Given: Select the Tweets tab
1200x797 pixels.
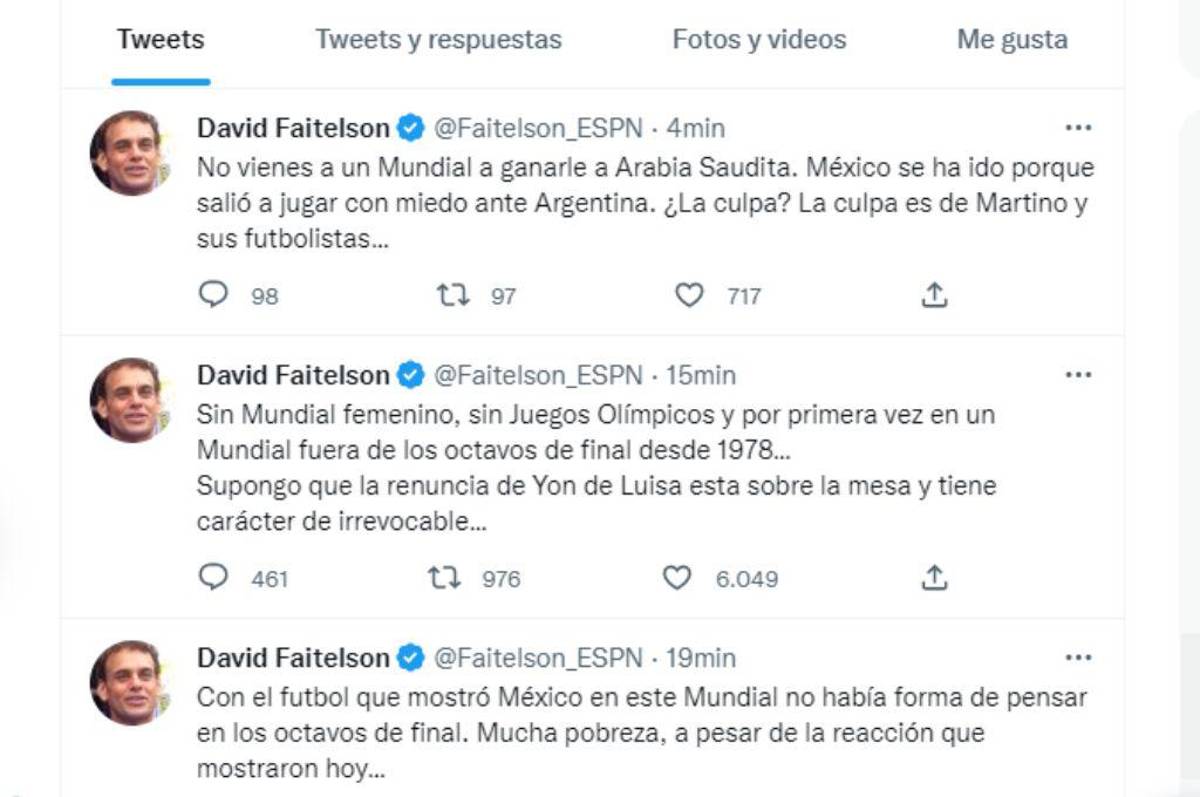Looking at the screenshot, I should tap(160, 40).
